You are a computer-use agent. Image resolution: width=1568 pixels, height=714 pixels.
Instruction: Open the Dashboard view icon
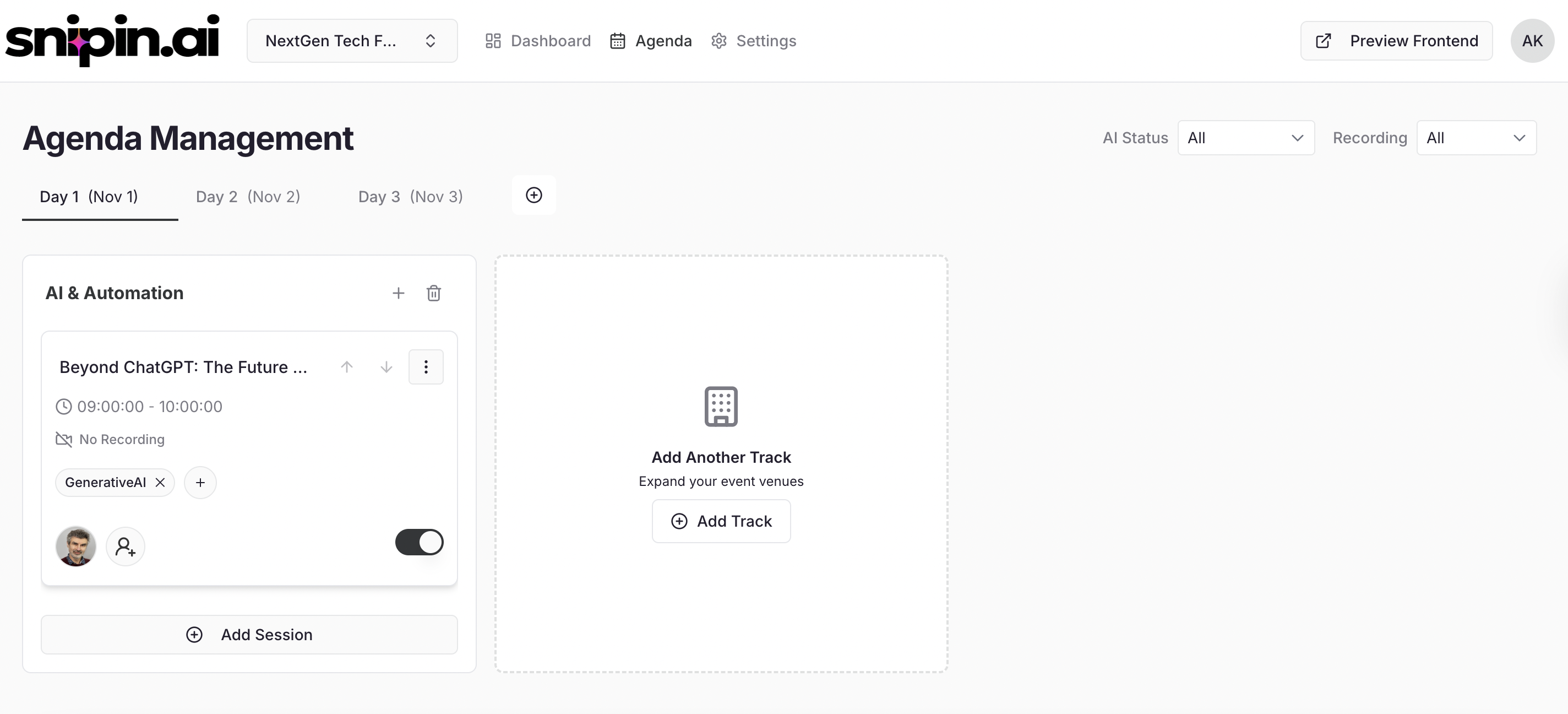(494, 40)
